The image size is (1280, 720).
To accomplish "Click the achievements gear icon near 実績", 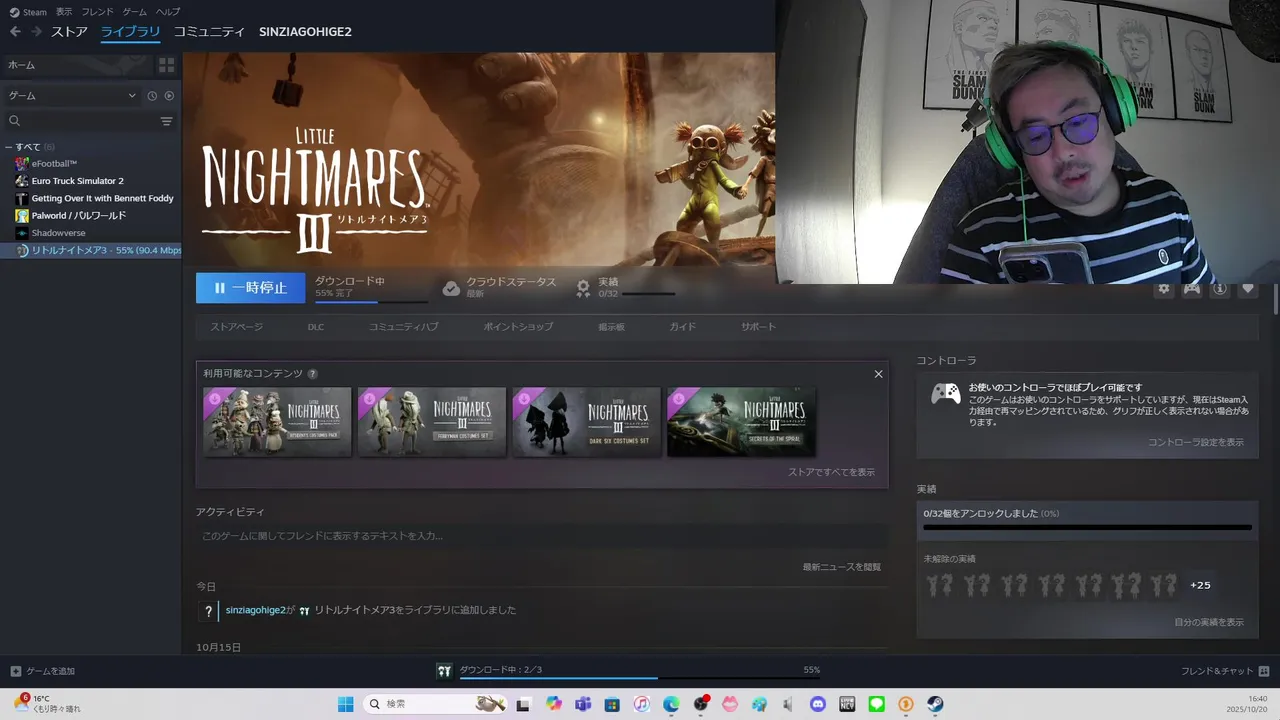I will tap(583, 288).
